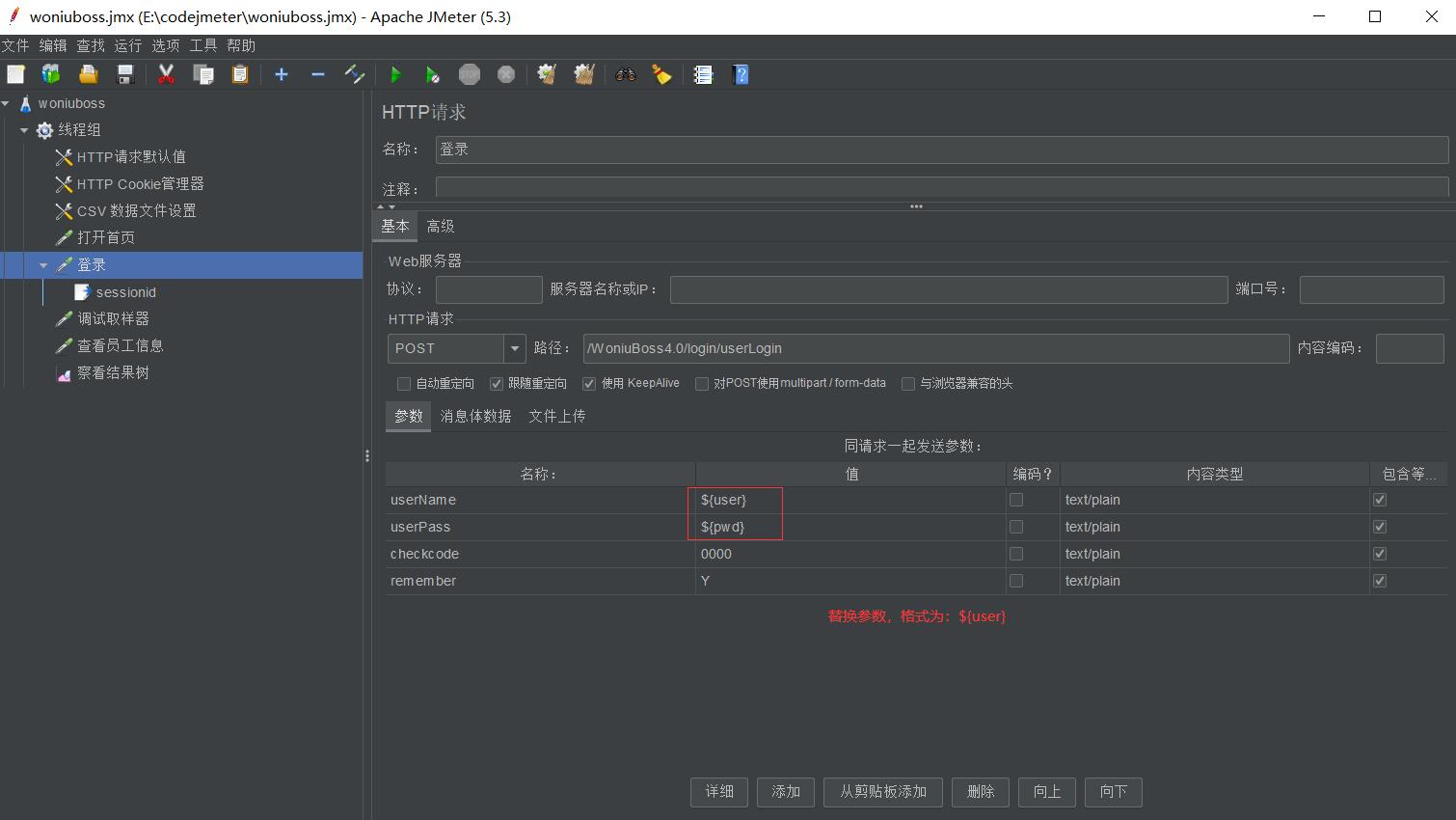The image size is (1456, 820).
Task: Collapse the 登录 node arrow
Action: coord(43,264)
